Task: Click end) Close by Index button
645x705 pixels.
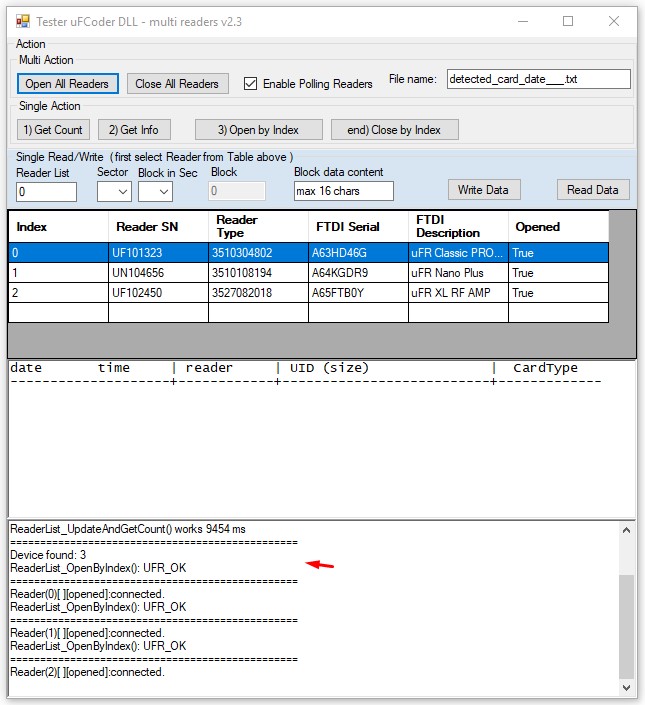Action: (x=393, y=130)
